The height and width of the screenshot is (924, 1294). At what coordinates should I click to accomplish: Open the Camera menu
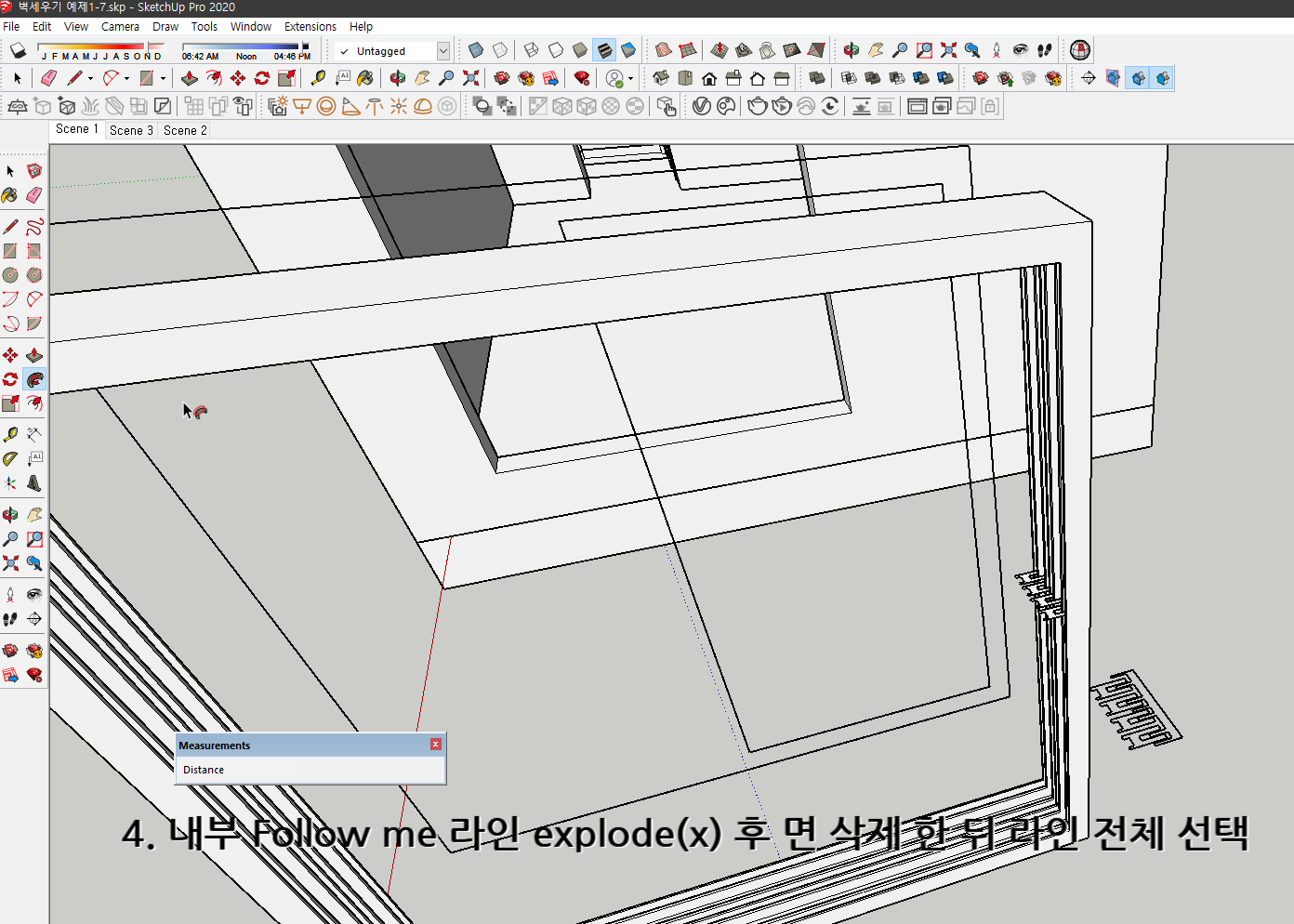120,26
